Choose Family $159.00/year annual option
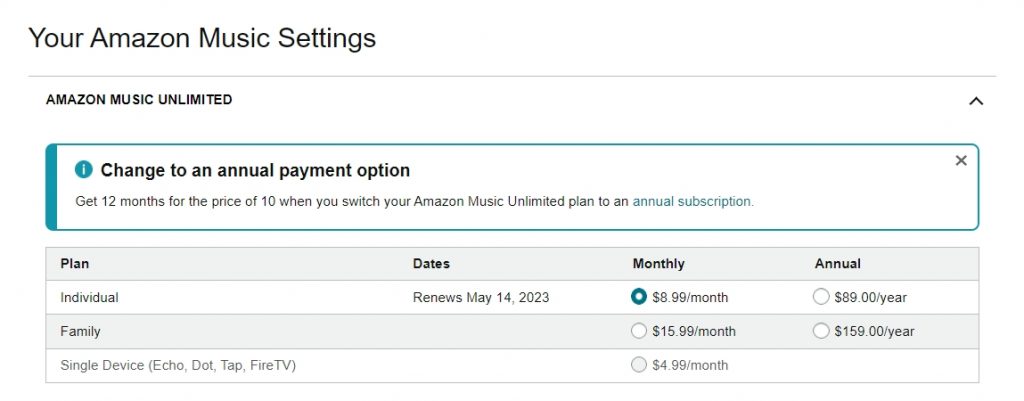The image size is (1024, 401). point(821,331)
